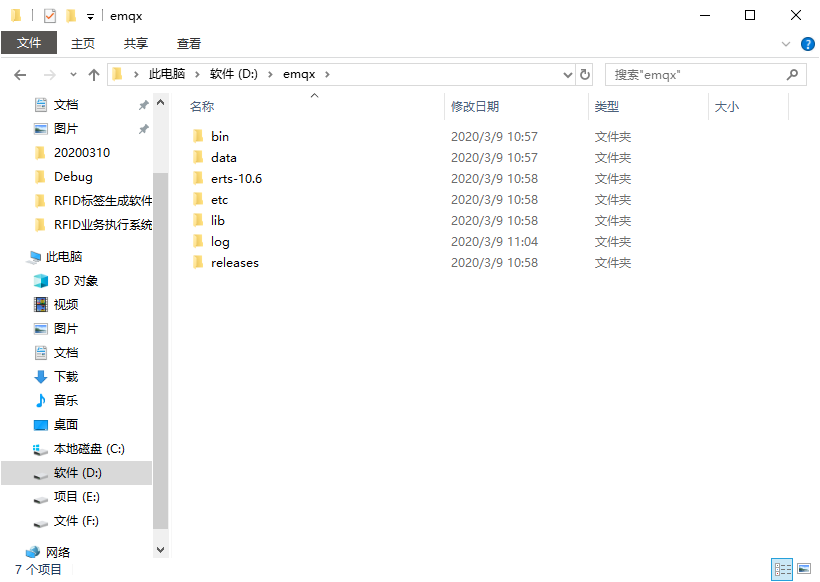The width and height of the screenshot is (820, 582).
Task: Expand the 此电脑 breadcrumb chevron
Action: tap(197, 75)
